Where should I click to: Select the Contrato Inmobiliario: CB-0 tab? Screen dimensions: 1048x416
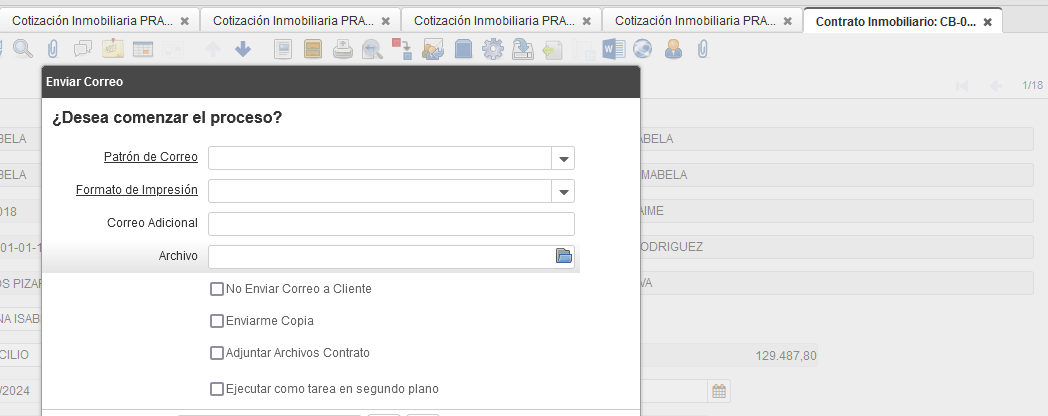point(895,21)
